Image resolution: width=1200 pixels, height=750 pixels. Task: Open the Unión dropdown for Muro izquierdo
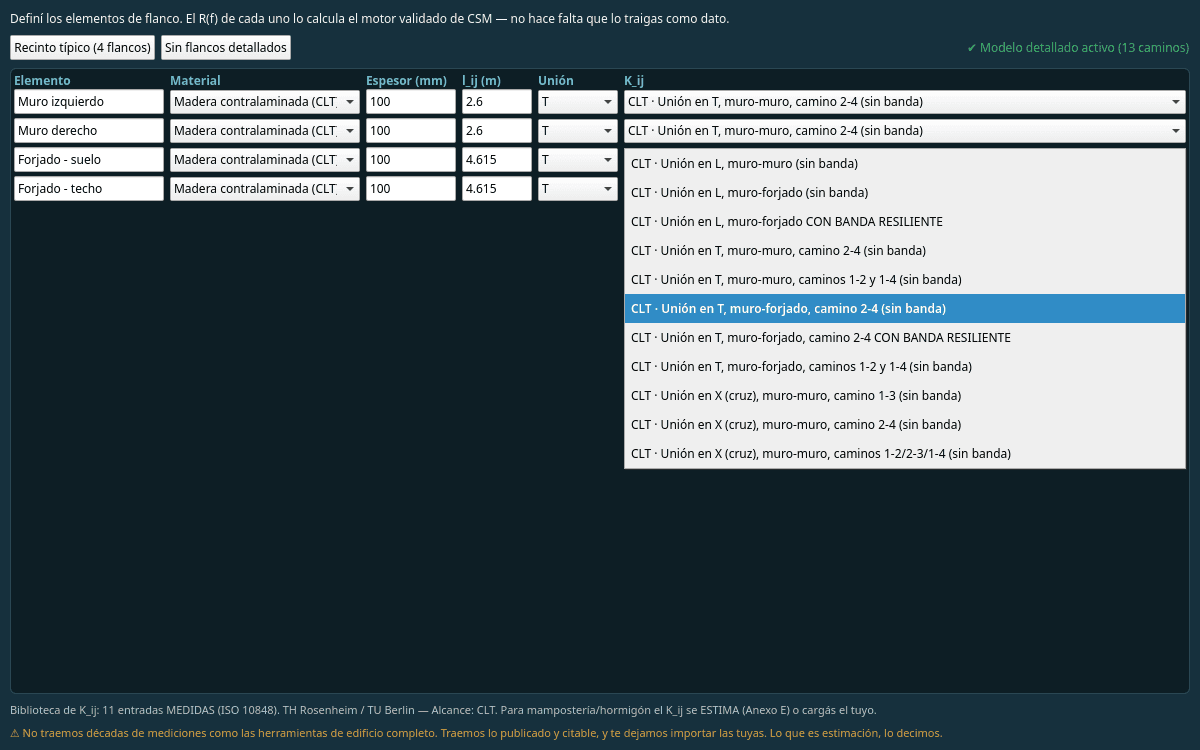point(578,102)
